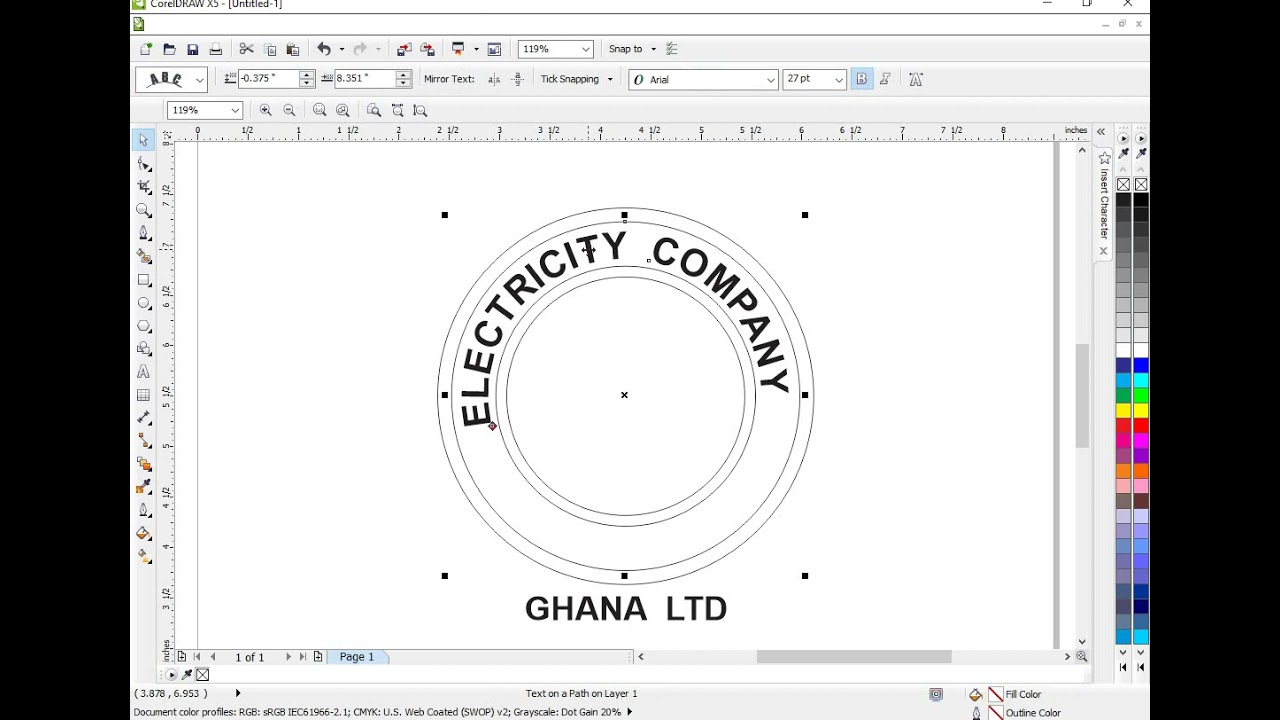Image resolution: width=1280 pixels, height=720 pixels.
Task: Copy the selection to clipboard
Action: pyautogui.click(x=270, y=49)
